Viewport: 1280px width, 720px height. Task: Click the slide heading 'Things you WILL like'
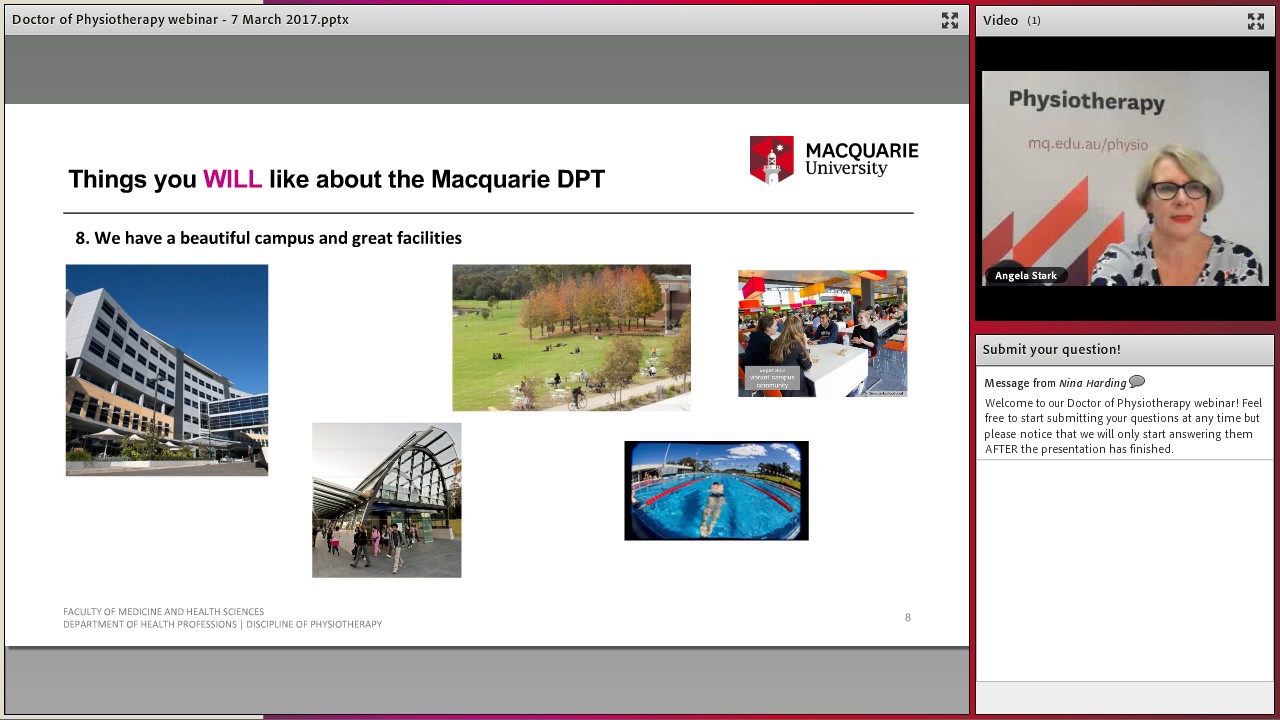tap(336, 179)
